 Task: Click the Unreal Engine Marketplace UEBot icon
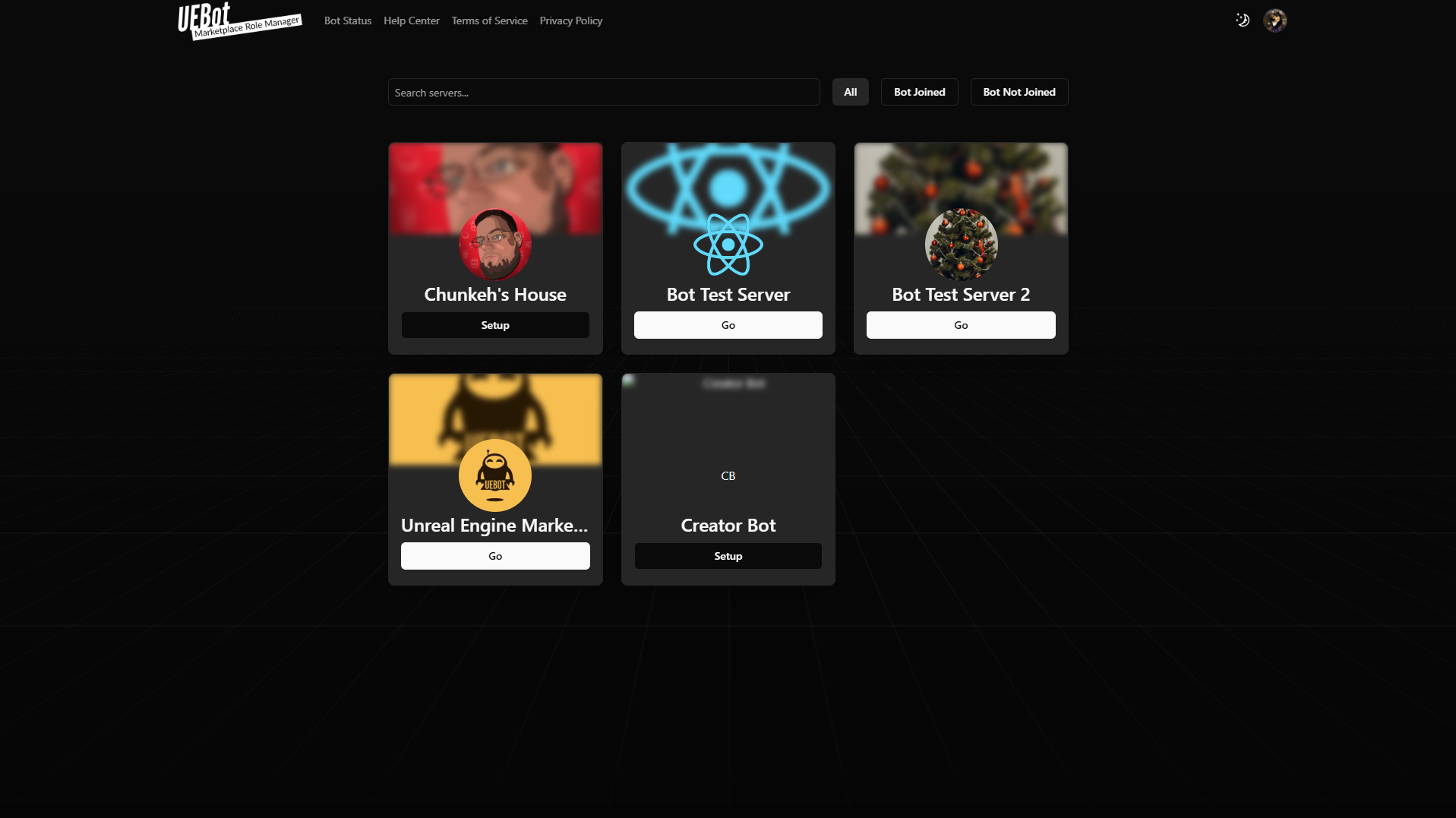(x=495, y=475)
